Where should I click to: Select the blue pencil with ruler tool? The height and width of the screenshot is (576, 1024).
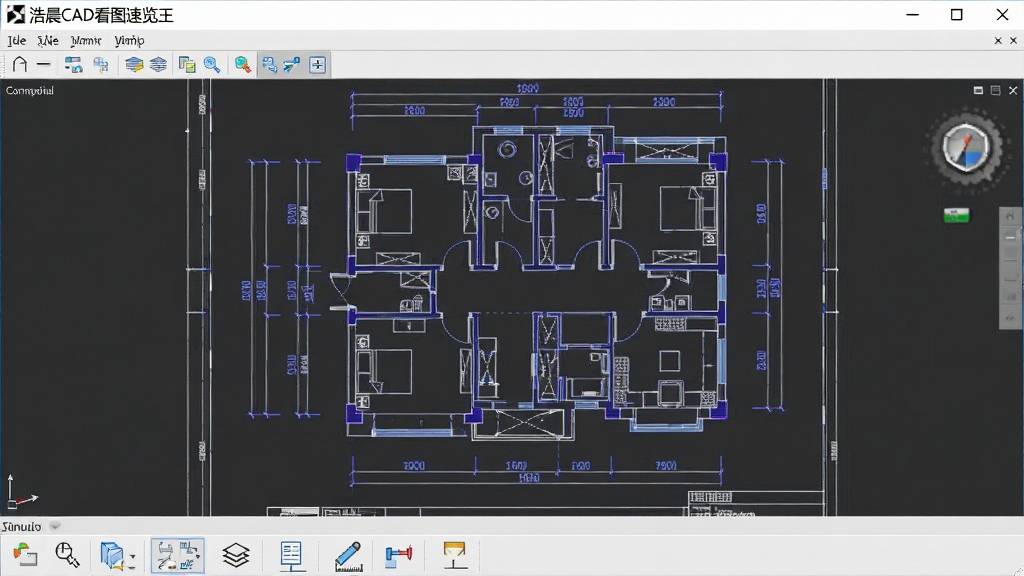(x=348, y=556)
